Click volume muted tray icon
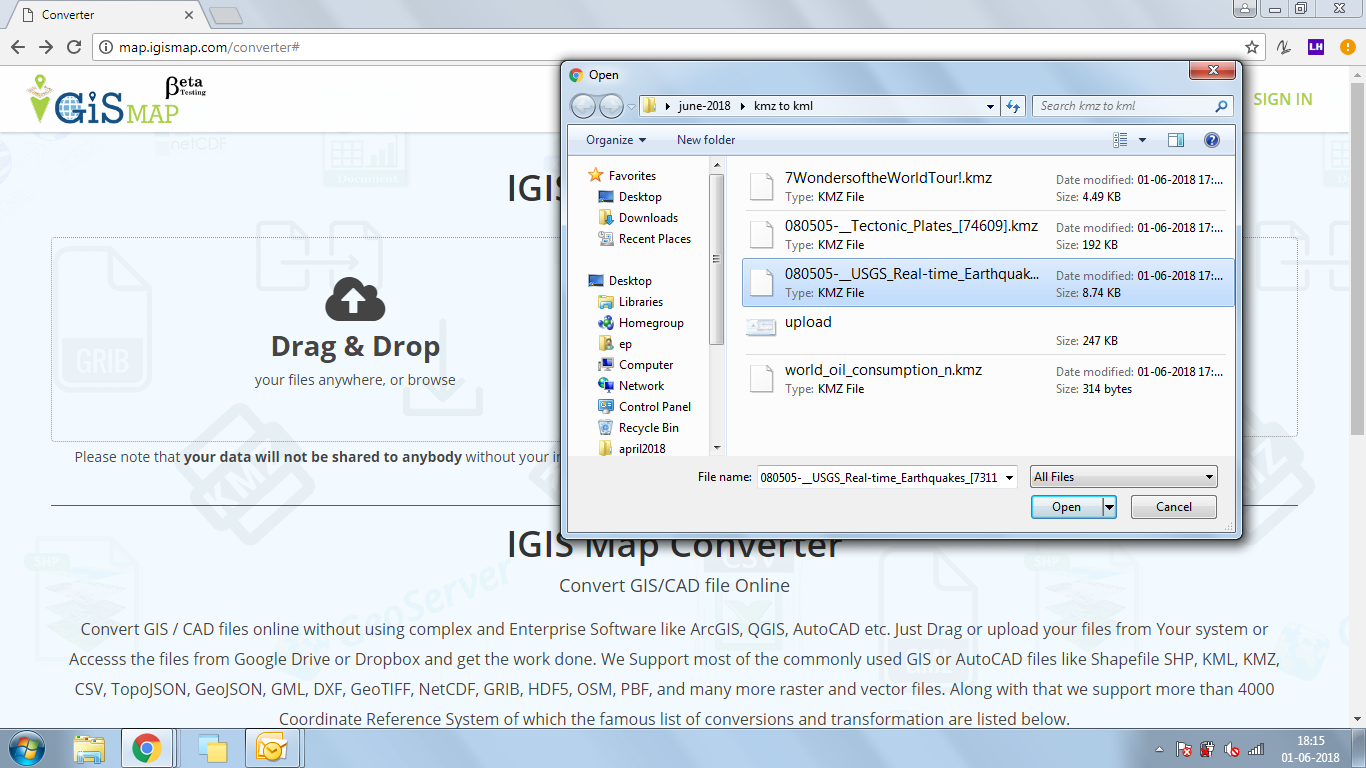This screenshot has width=1366, height=768. tap(1232, 749)
